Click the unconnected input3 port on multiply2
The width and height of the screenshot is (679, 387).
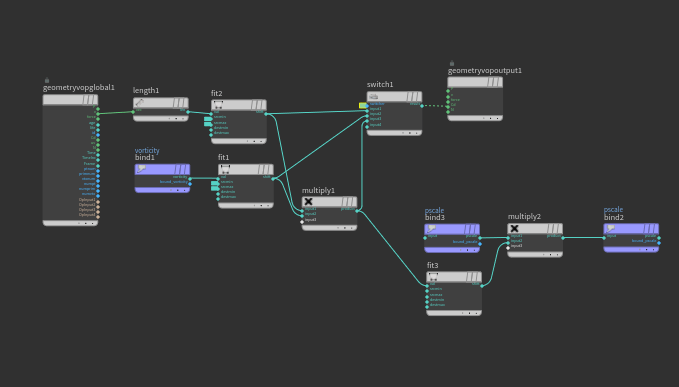[x=508, y=248]
